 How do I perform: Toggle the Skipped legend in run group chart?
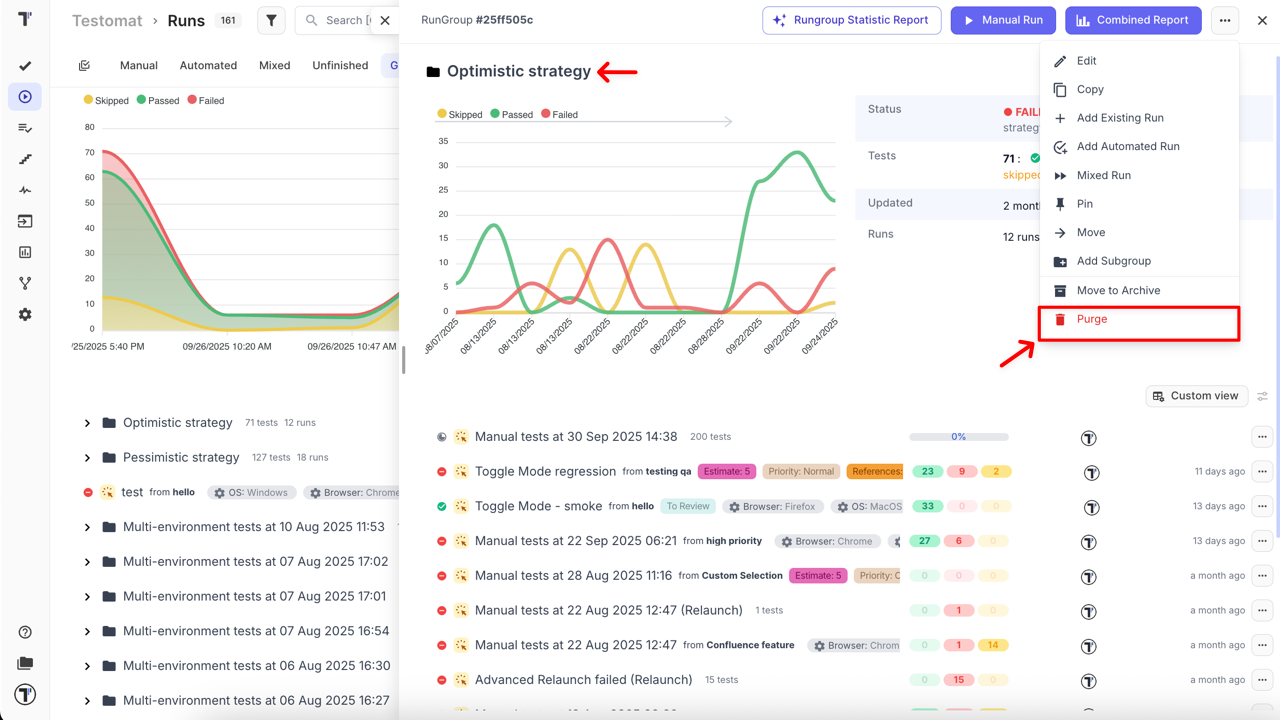tap(459, 115)
